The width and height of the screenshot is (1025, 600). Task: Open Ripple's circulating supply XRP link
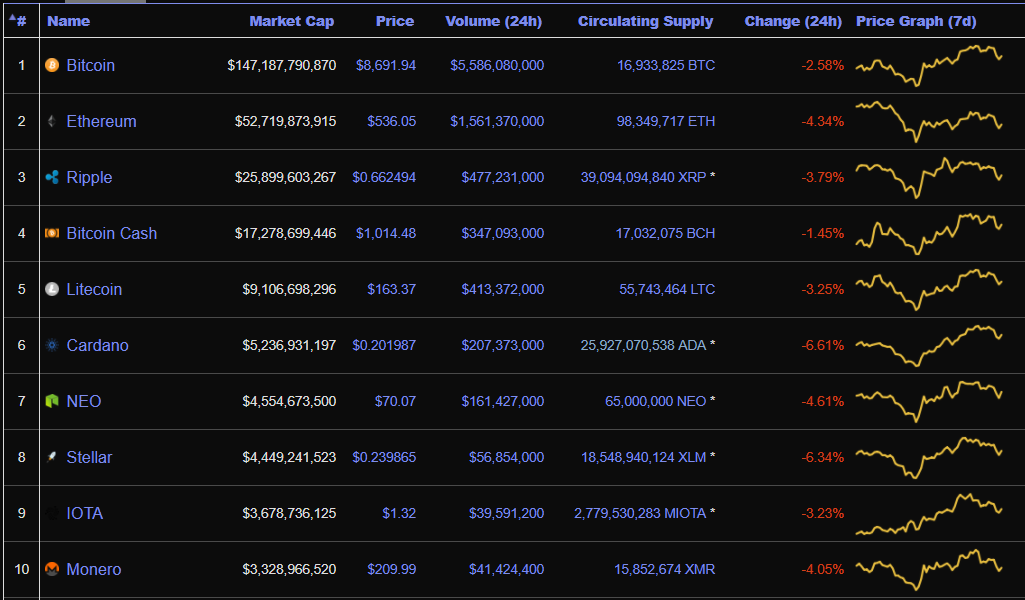643,177
